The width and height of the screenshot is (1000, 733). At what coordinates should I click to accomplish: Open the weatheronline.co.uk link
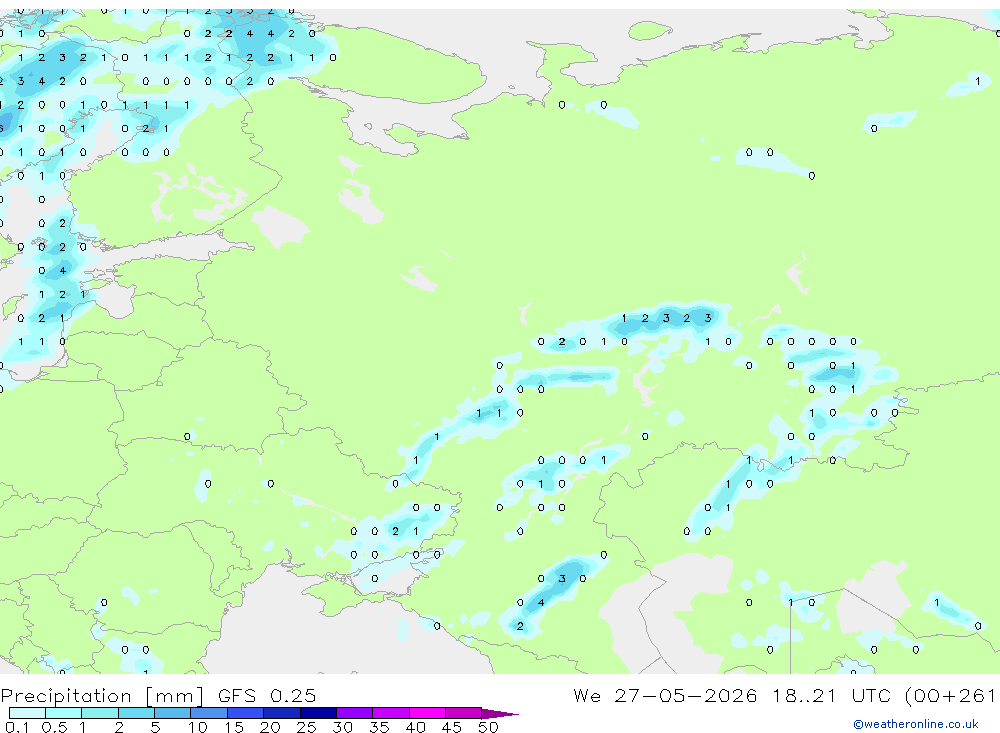(x=916, y=724)
